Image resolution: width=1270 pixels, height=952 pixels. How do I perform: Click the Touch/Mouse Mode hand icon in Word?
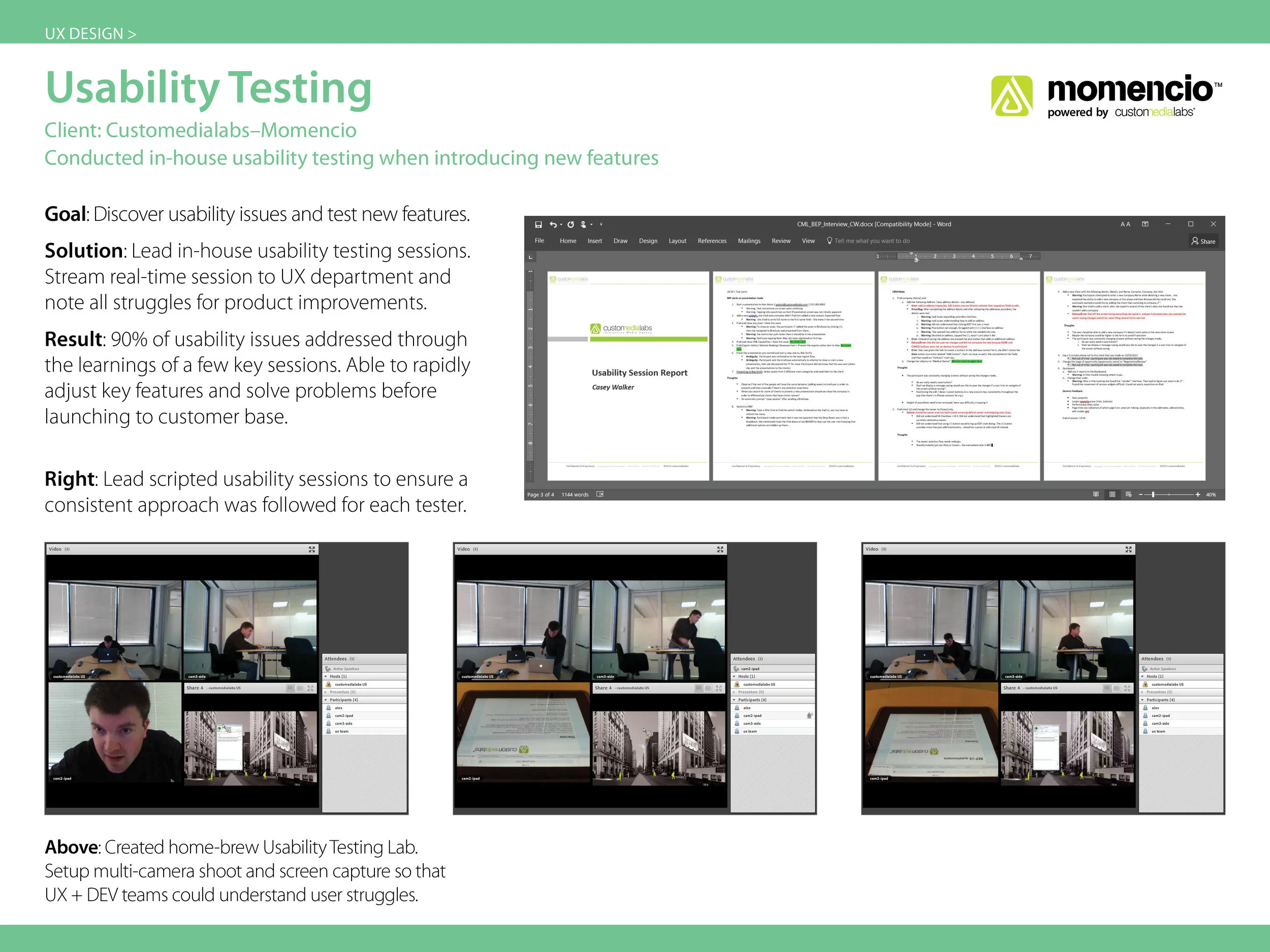coord(583,224)
